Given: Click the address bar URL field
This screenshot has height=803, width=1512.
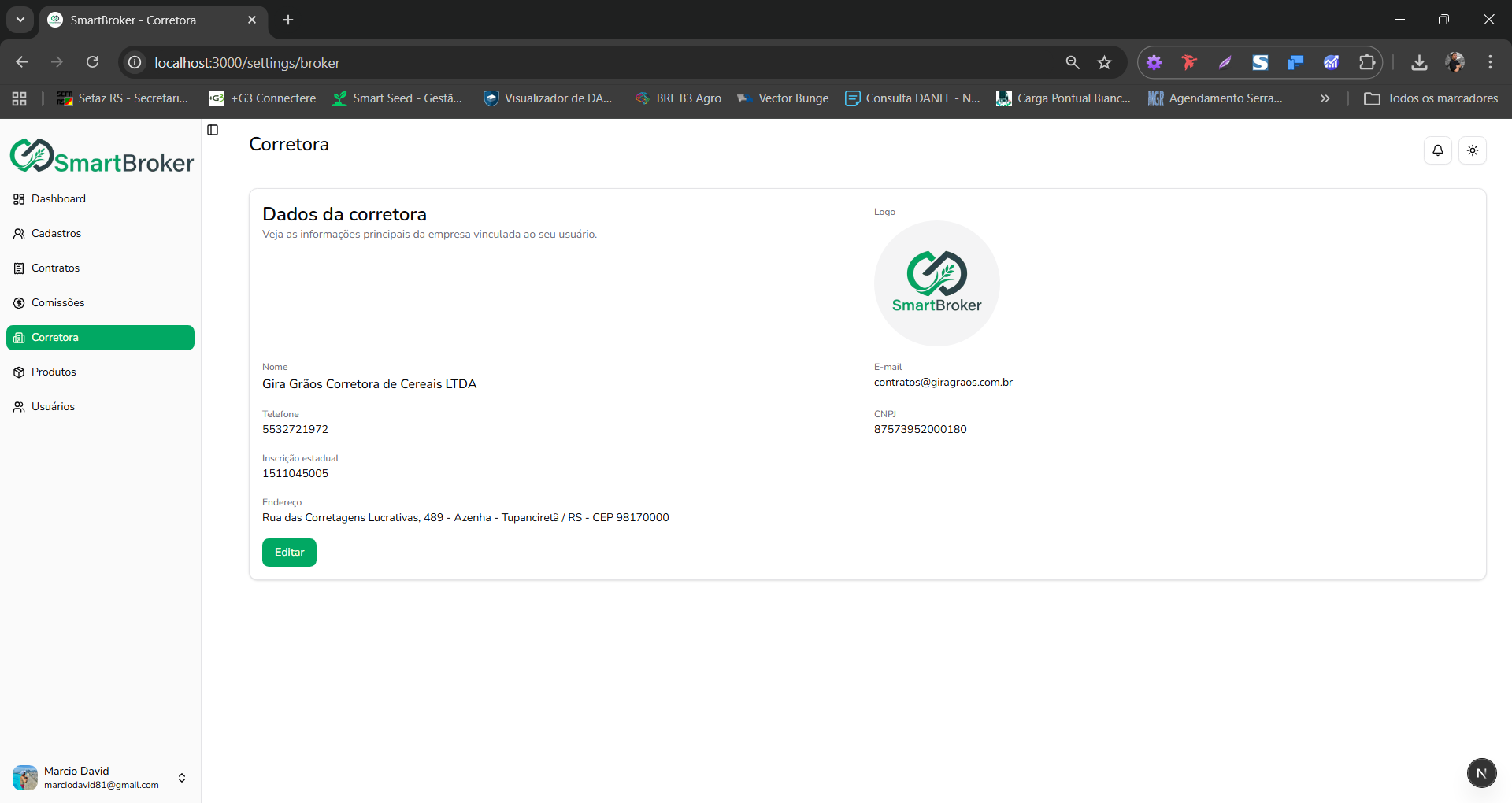Looking at the screenshot, I should 551,62.
